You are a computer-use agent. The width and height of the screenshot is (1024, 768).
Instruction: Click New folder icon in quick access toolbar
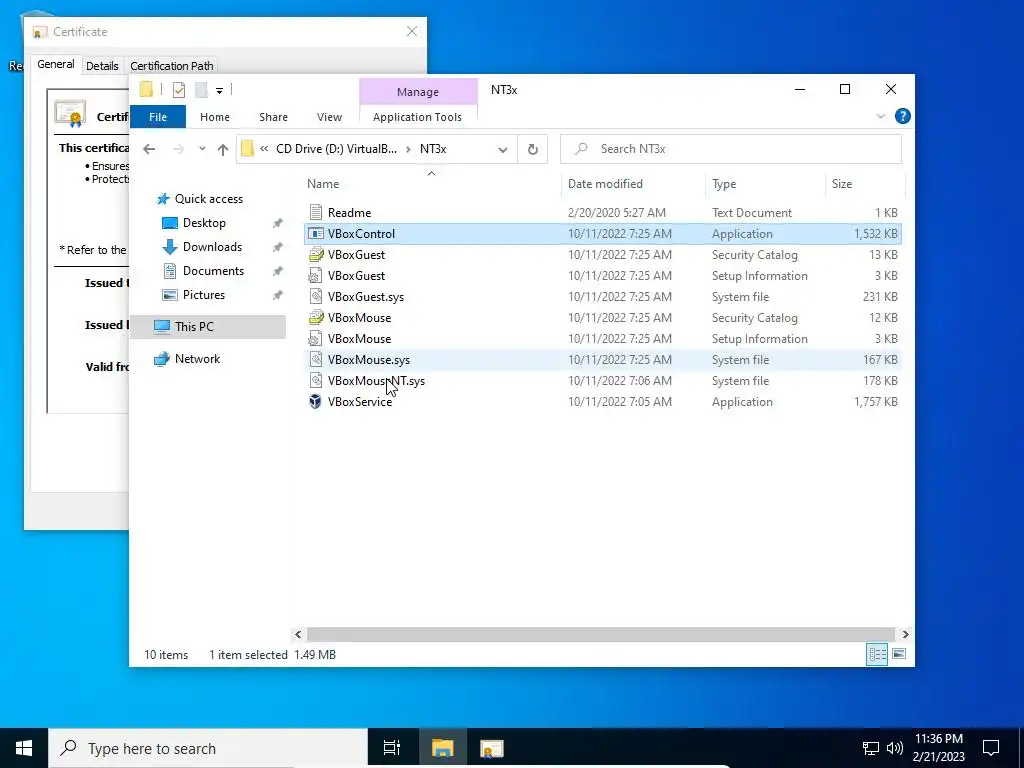(x=201, y=89)
